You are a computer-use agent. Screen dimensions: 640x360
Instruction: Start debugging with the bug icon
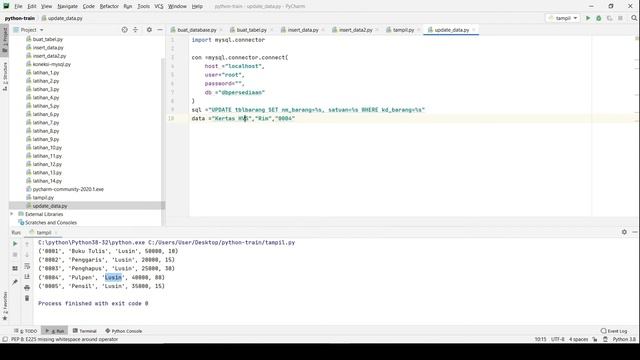click(x=599, y=18)
